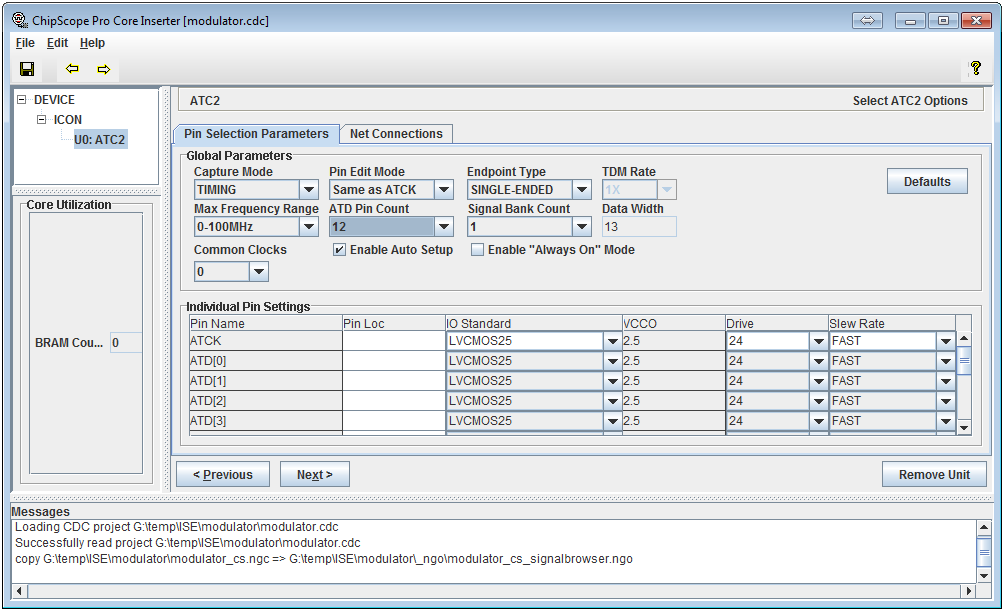
Task: Click the VCCO column header
Action: (674, 324)
